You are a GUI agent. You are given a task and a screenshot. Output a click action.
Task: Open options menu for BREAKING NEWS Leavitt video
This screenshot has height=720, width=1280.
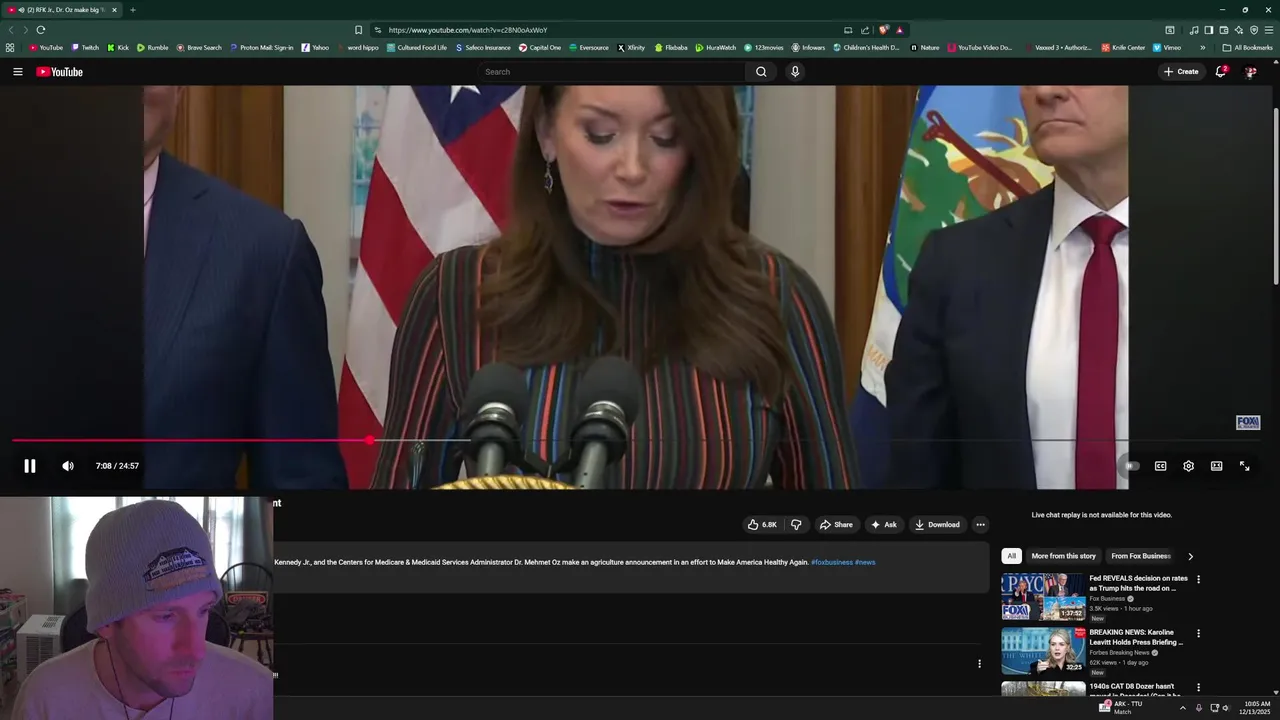coord(1198,633)
